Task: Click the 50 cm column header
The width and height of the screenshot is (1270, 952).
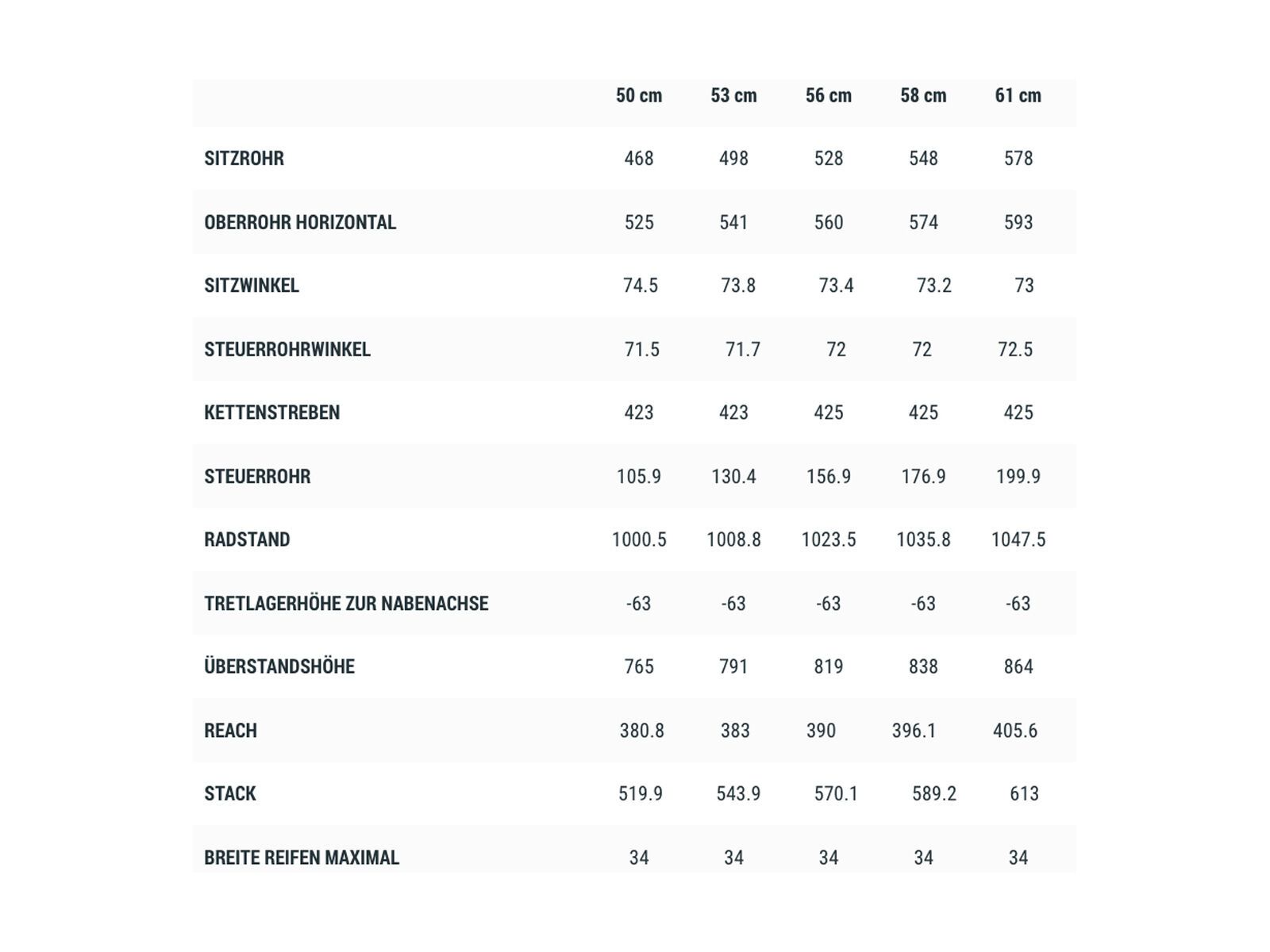Action: [638, 96]
